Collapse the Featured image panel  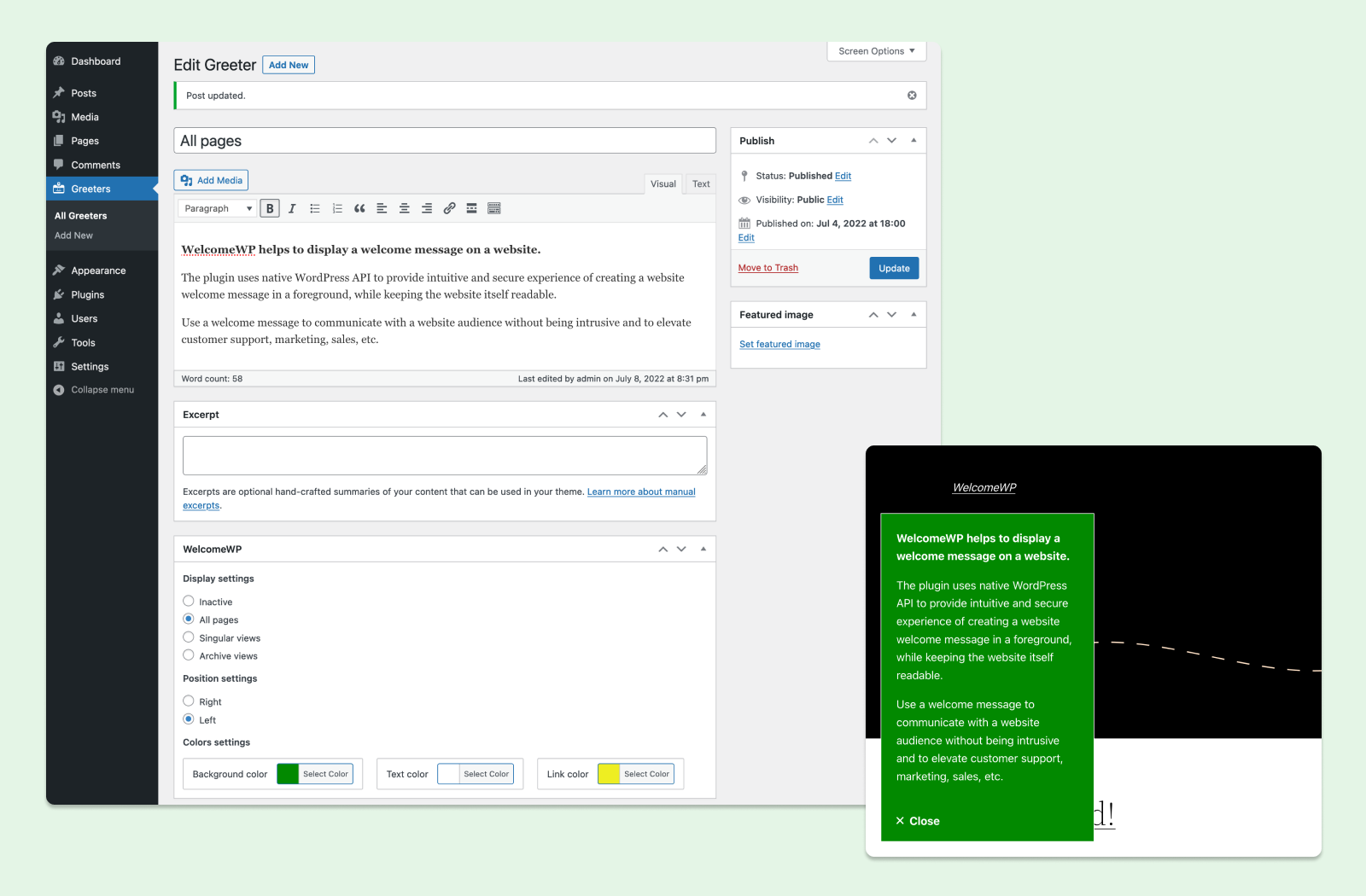coord(914,315)
